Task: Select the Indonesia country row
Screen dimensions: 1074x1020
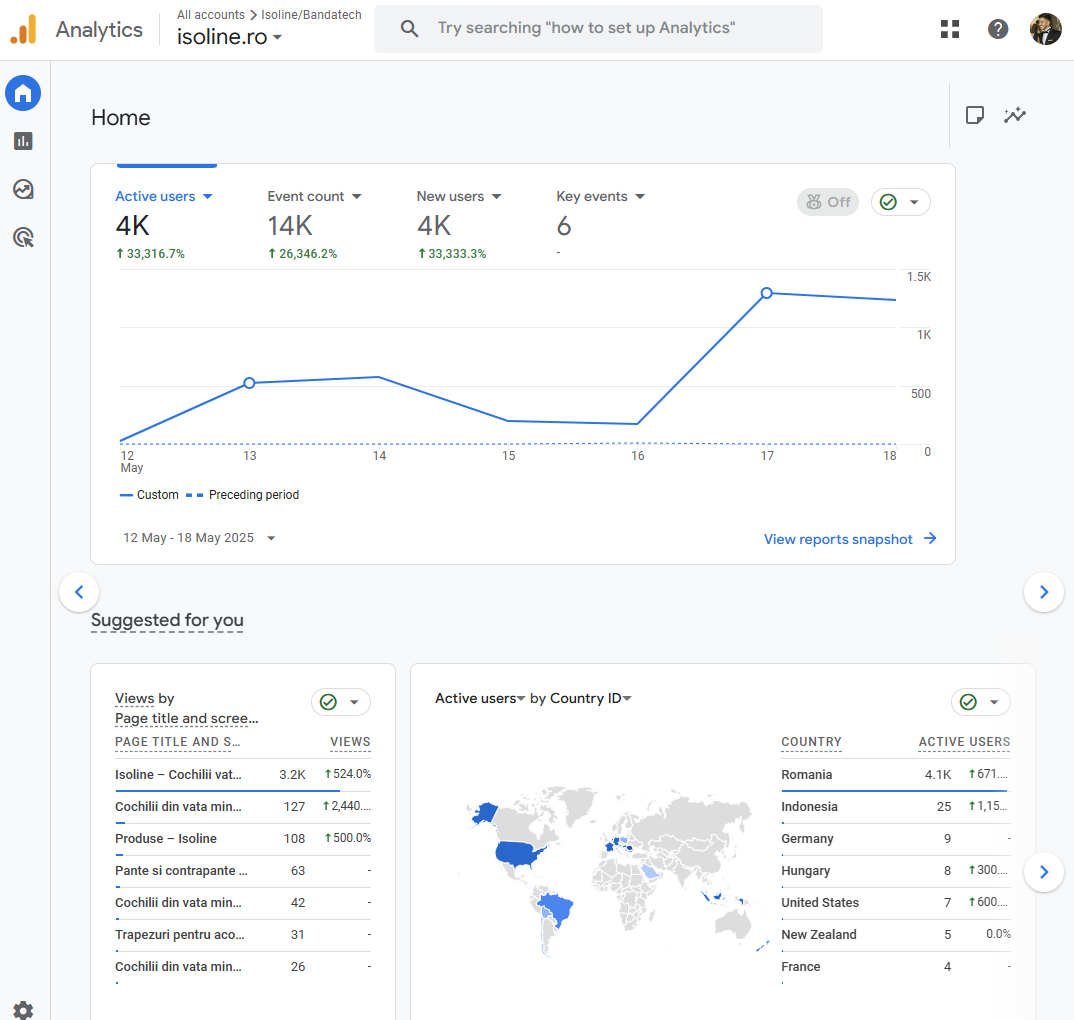Action: (896, 807)
